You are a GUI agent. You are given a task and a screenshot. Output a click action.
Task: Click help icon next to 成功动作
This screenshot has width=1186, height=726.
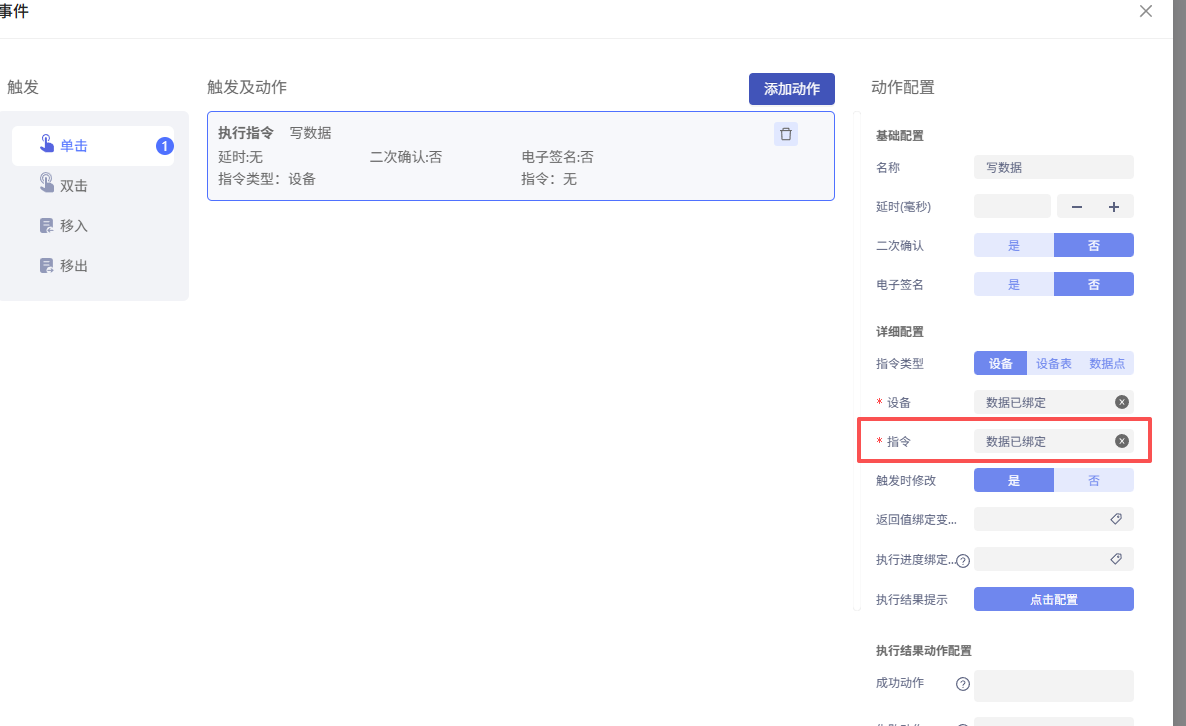963,684
